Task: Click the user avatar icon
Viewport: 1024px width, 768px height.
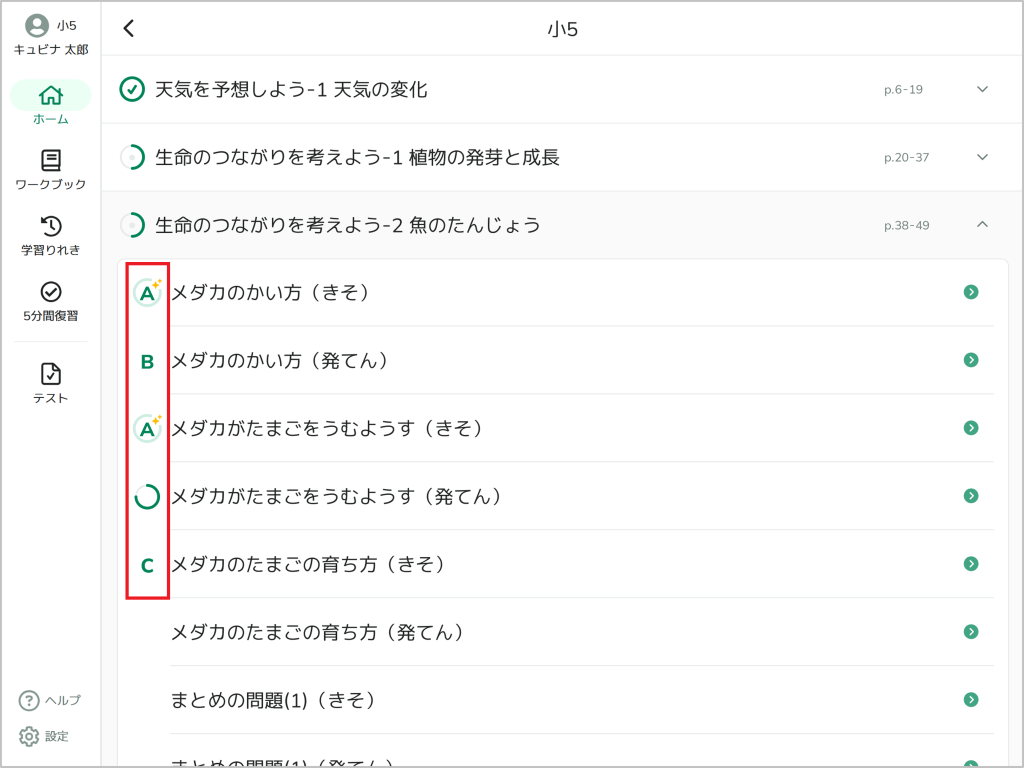Action: tap(37, 25)
